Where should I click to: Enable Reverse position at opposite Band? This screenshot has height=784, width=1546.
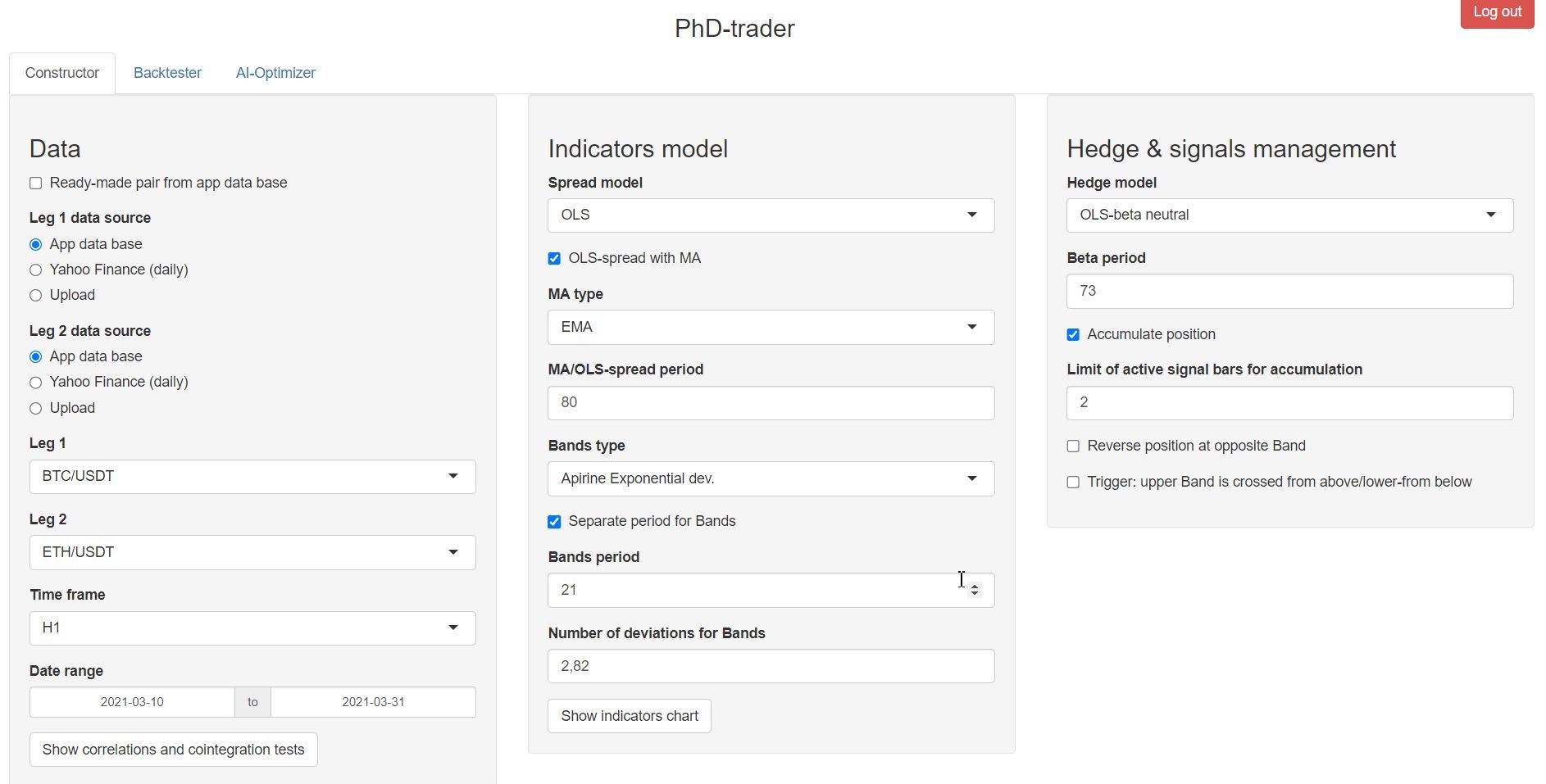click(1073, 446)
